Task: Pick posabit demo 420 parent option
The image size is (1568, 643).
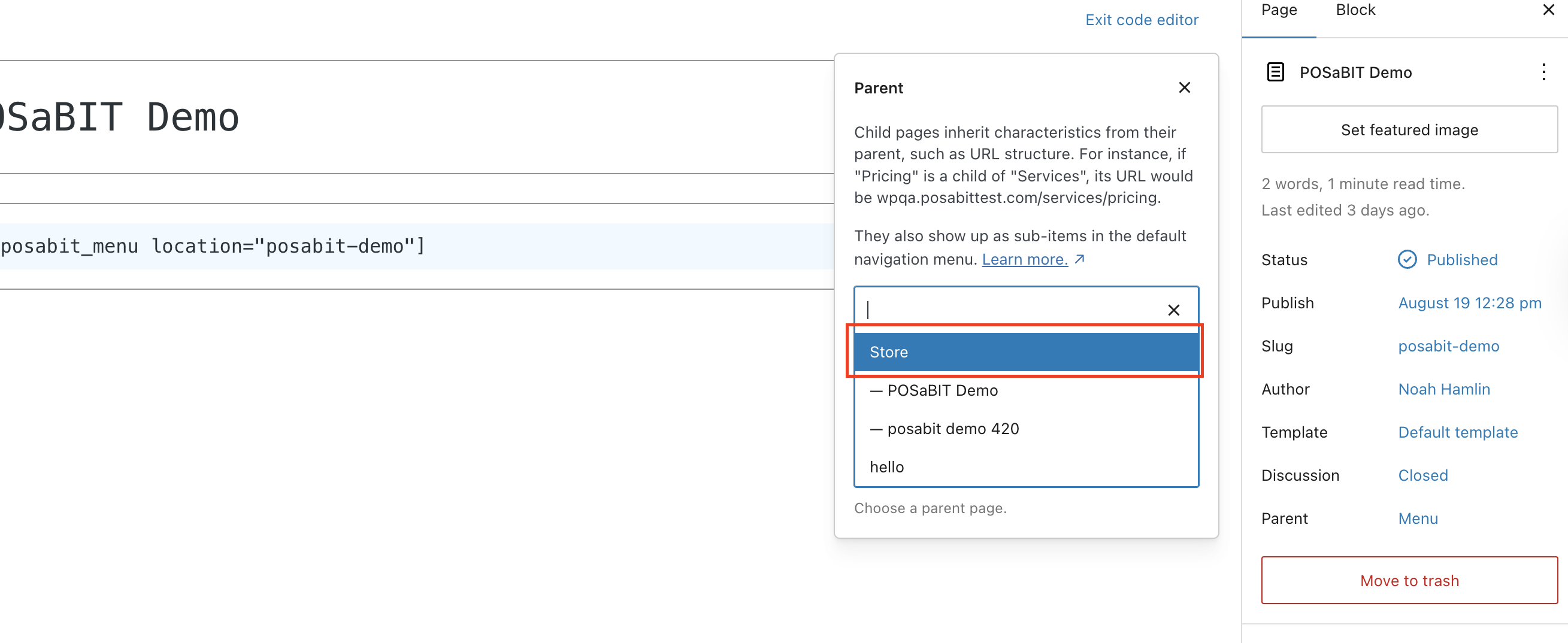Action: pyautogui.click(x=1025, y=428)
